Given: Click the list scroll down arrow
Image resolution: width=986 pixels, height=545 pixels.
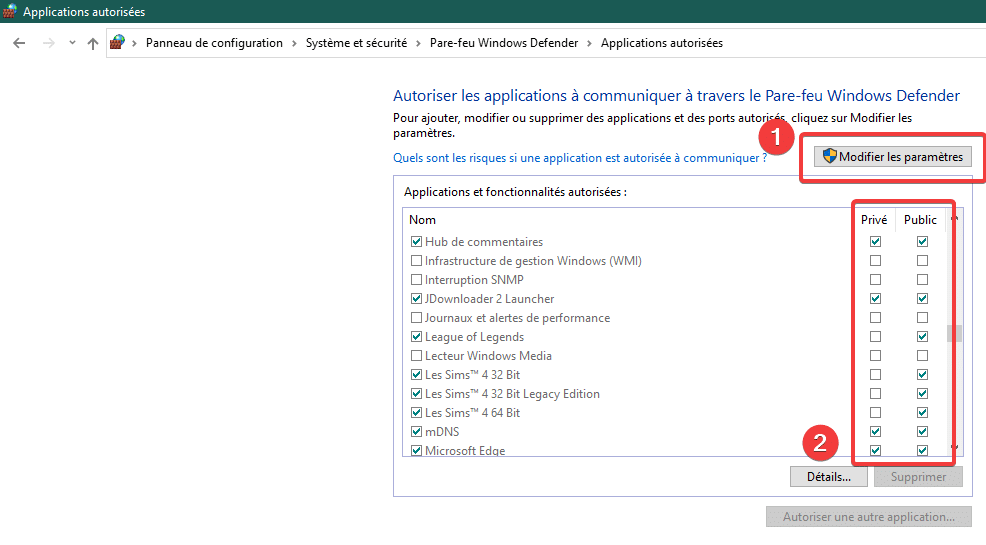Looking at the screenshot, I should (x=955, y=448).
